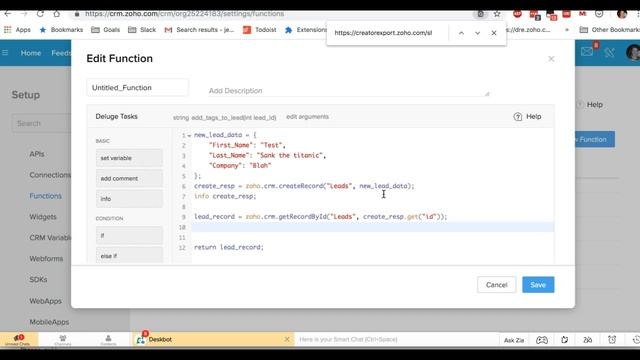Select the else if condition task
This screenshot has height=360, width=640.
(x=129, y=256)
